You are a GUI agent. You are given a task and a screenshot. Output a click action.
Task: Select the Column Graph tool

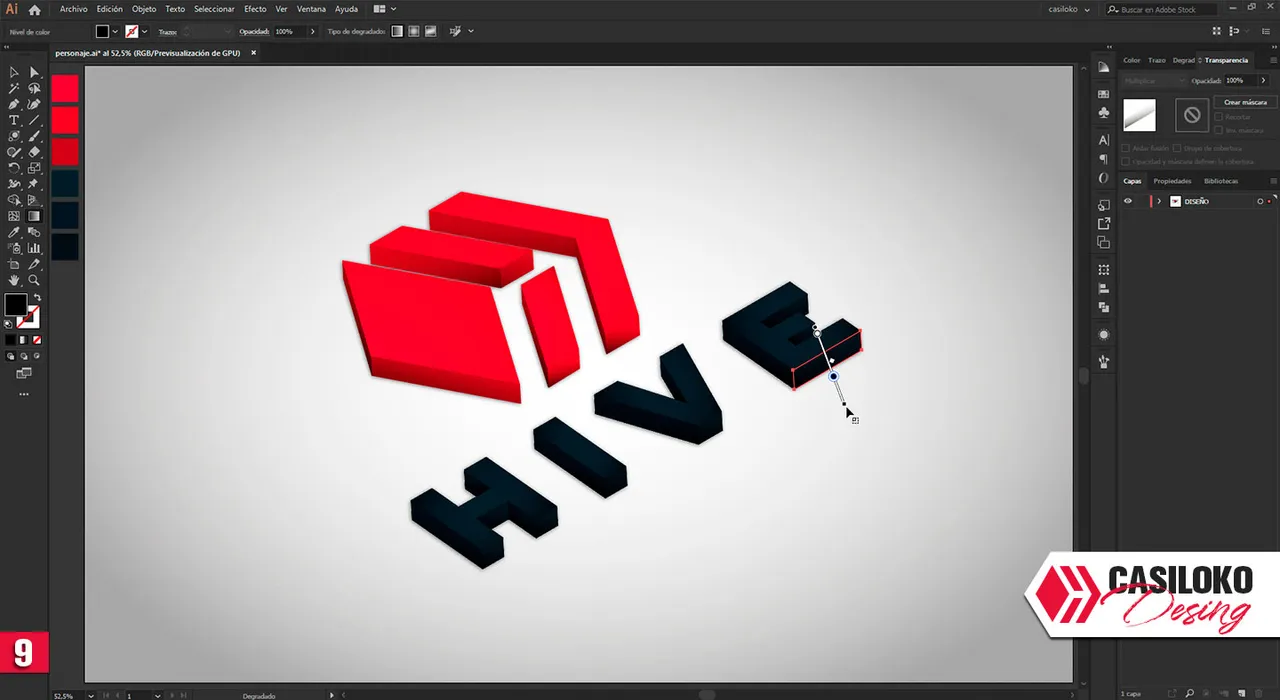click(34, 248)
